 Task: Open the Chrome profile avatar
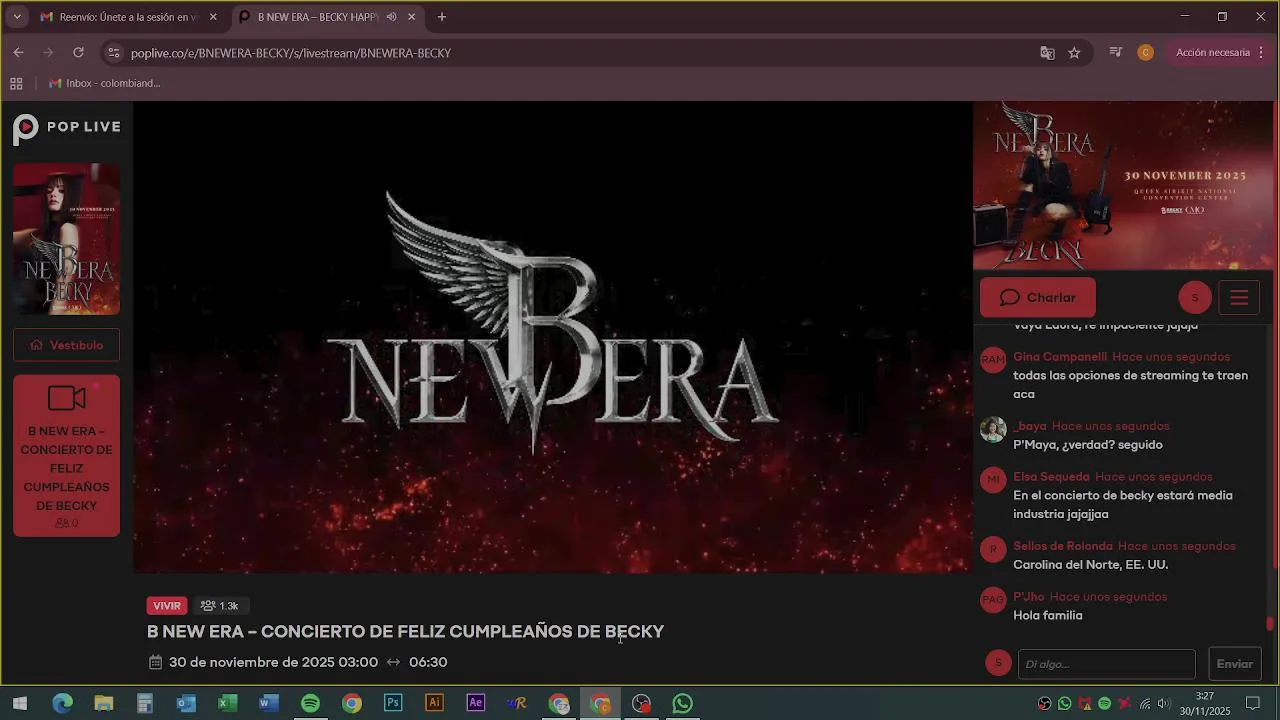point(1145,53)
